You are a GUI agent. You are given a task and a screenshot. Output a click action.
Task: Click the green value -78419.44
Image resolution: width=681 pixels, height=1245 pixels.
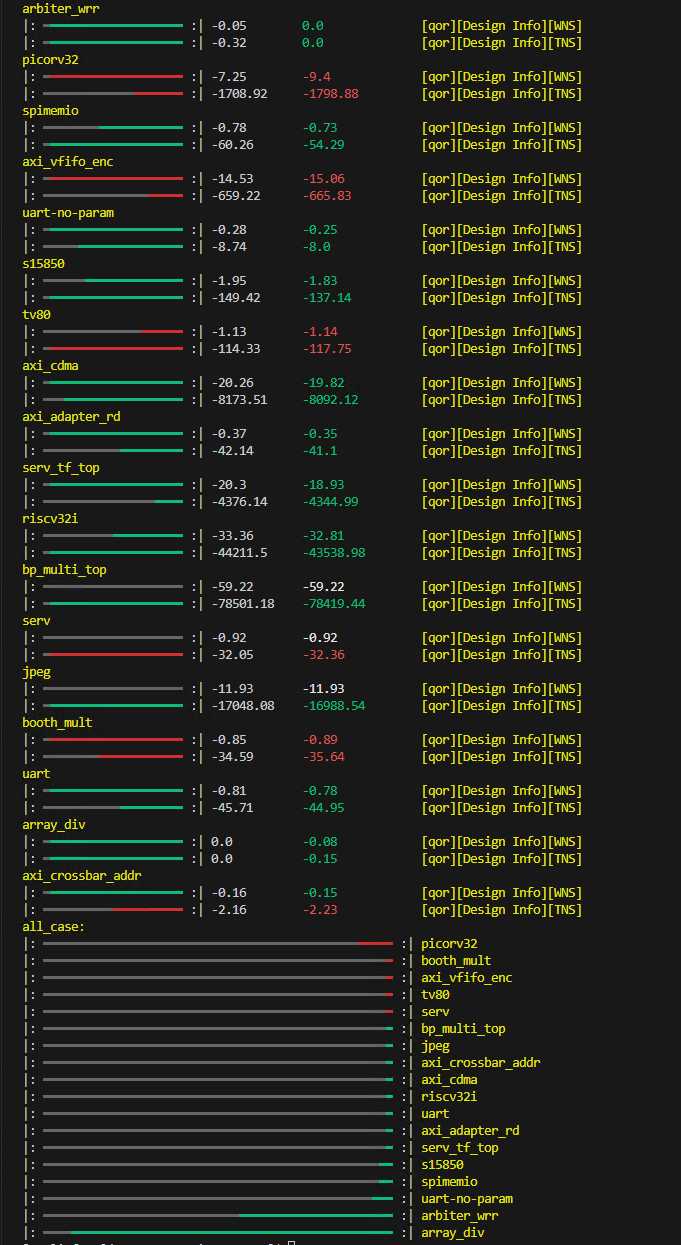pos(333,604)
